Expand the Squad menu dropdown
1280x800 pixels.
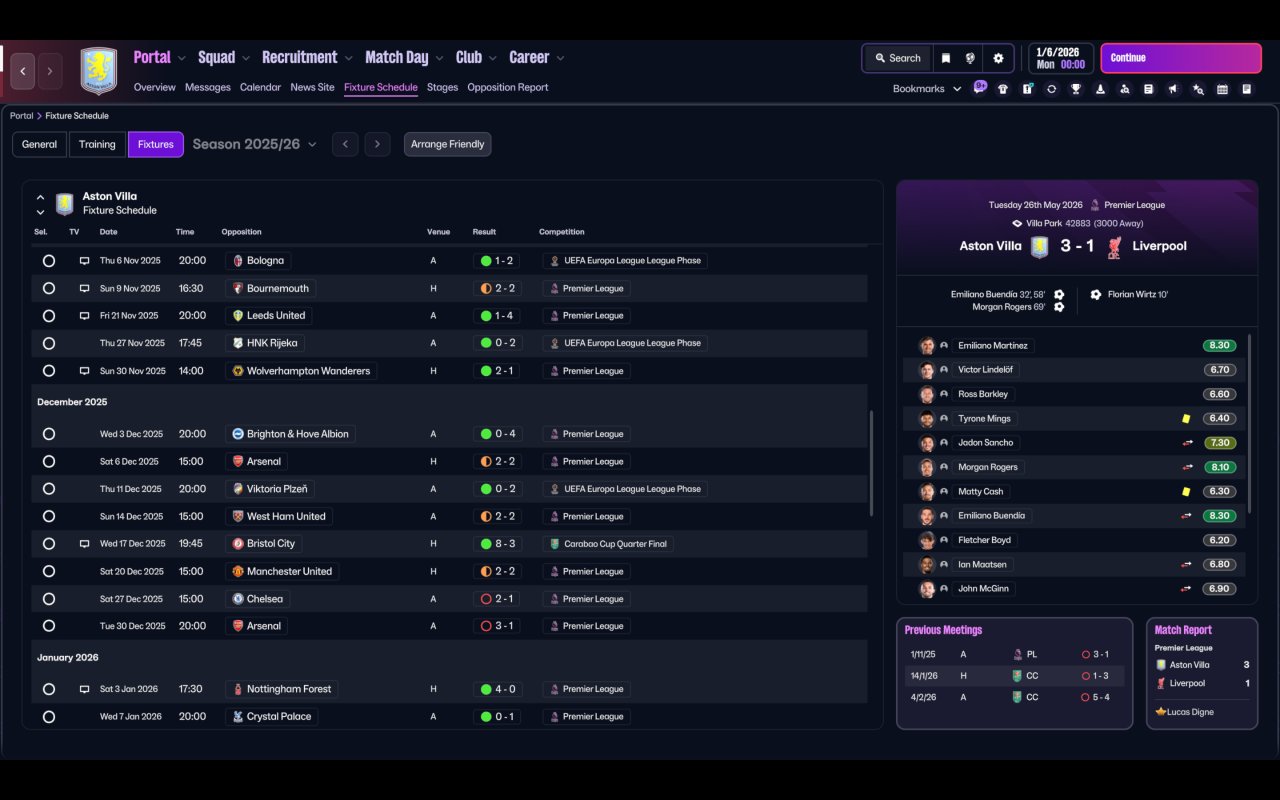click(x=245, y=58)
